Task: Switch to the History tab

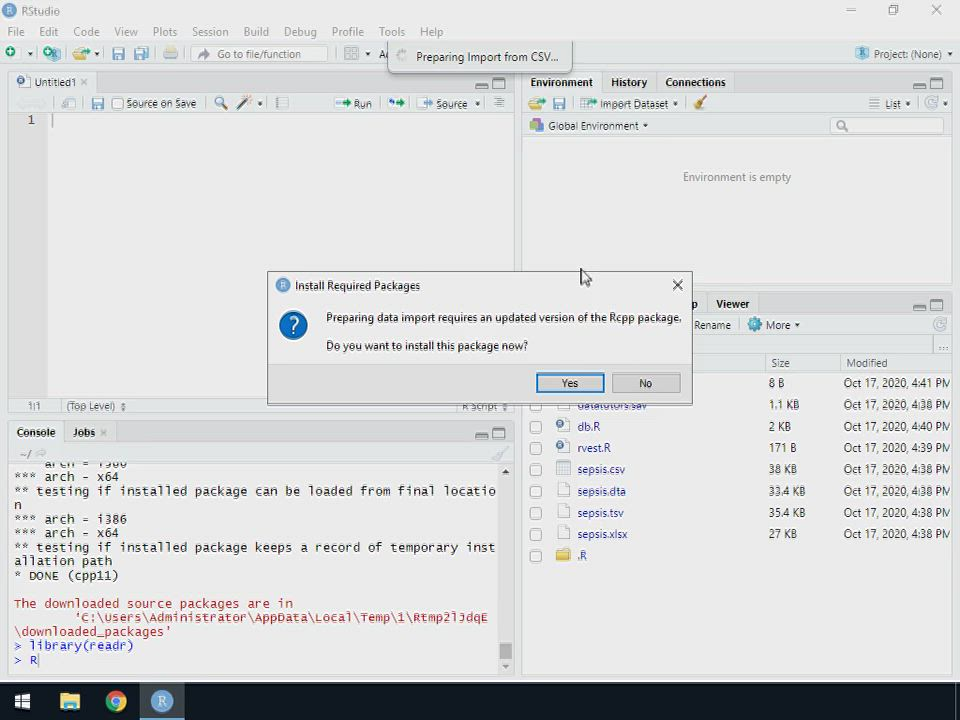Action: (x=628, y=82)
